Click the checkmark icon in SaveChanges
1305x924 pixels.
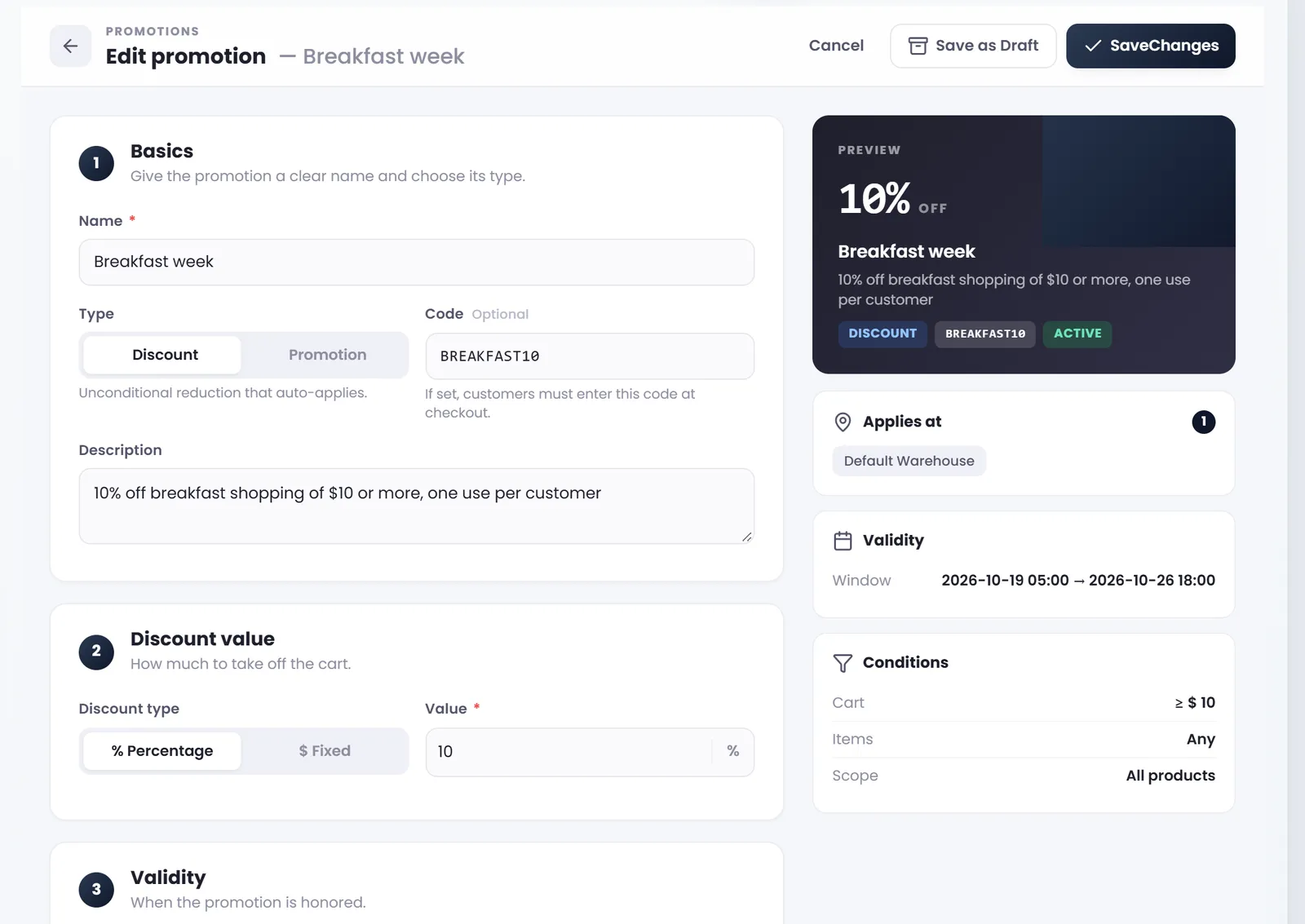click(1093, 46)
